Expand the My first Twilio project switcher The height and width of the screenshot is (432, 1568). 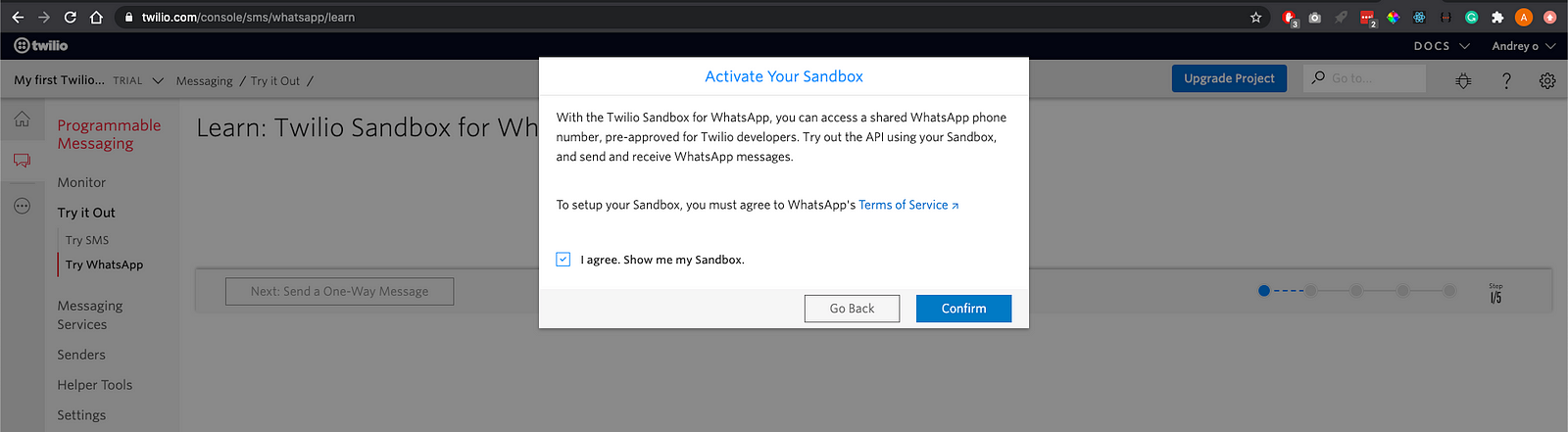[88, 80]
